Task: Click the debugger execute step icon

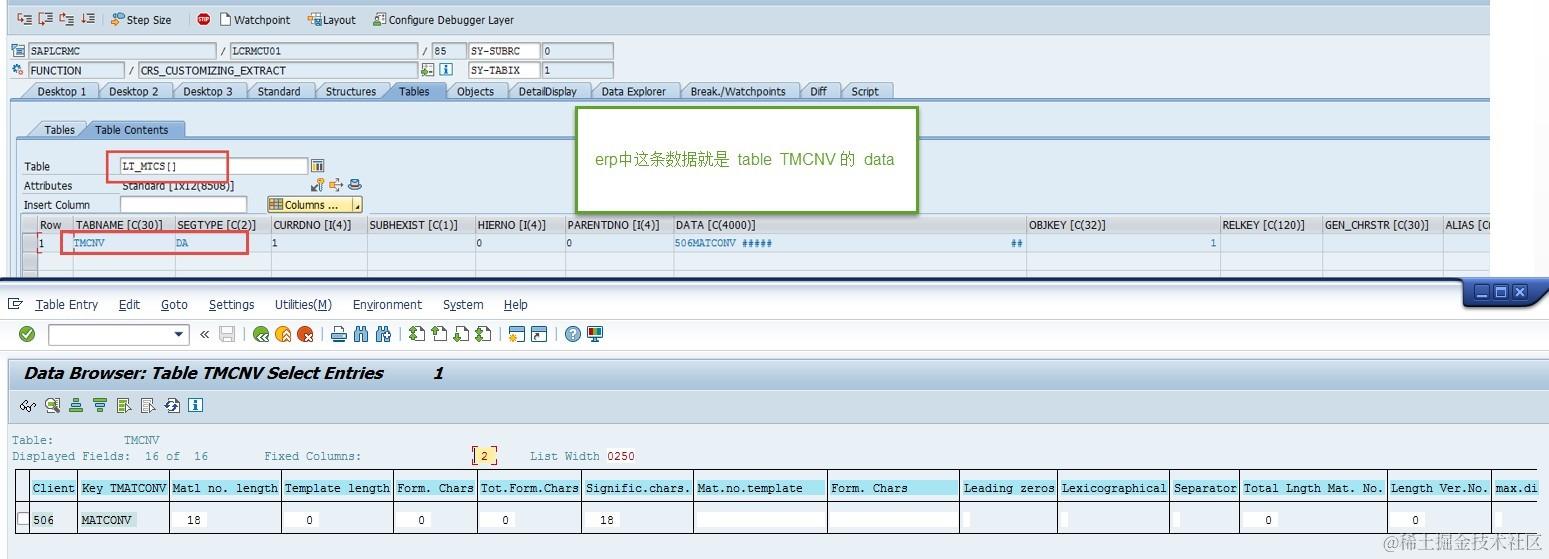Action: tap(45, 19)
